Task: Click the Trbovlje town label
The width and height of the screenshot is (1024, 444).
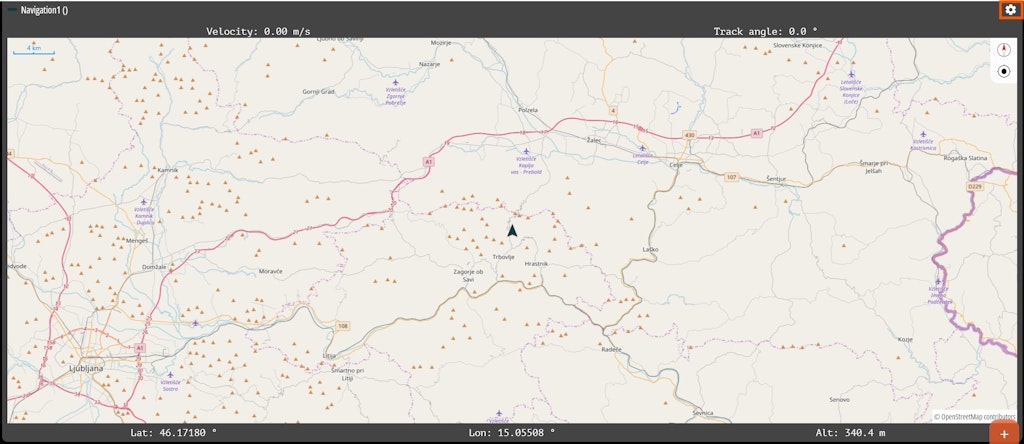Action: 504,257
